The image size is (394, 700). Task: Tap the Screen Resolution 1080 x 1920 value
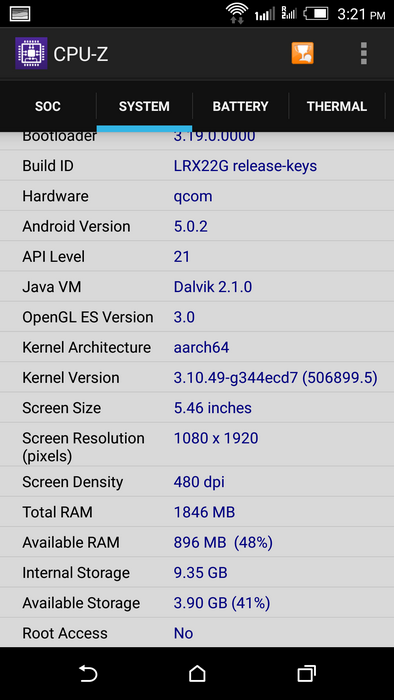point(216,438)
